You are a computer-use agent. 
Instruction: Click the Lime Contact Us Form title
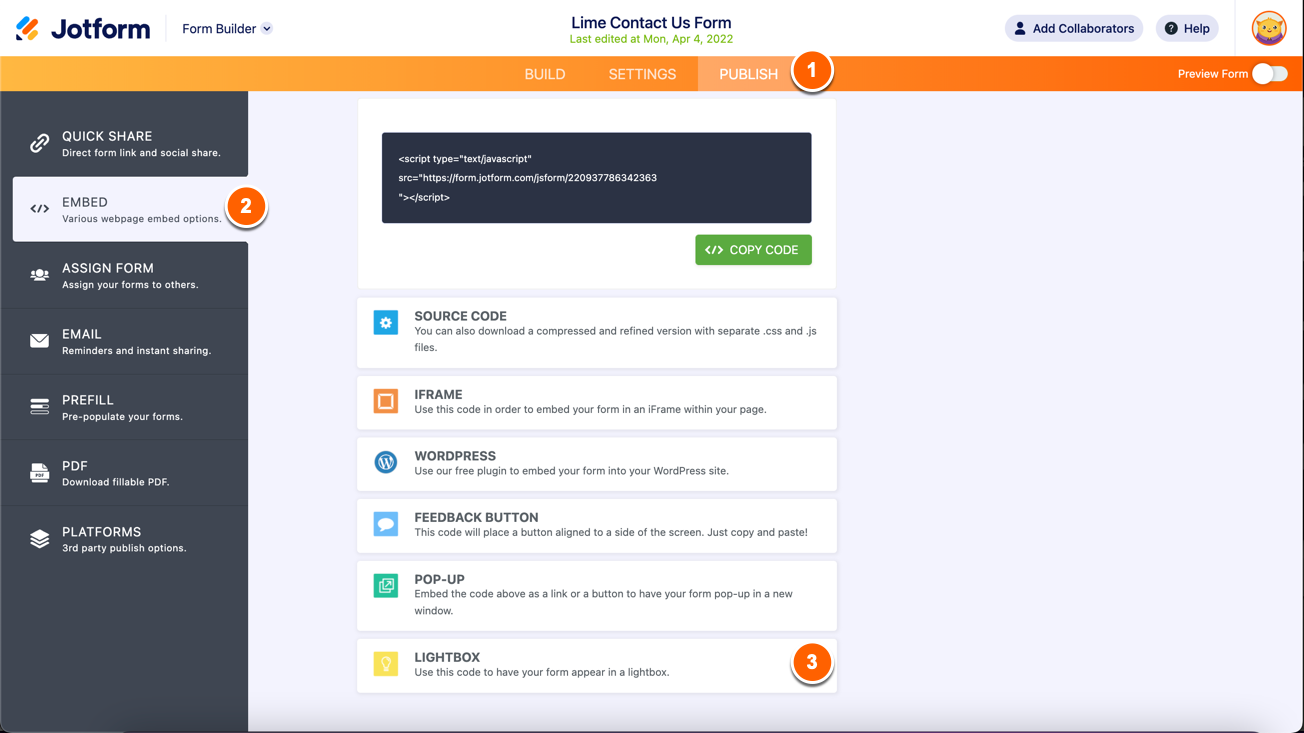coord(651,22)
